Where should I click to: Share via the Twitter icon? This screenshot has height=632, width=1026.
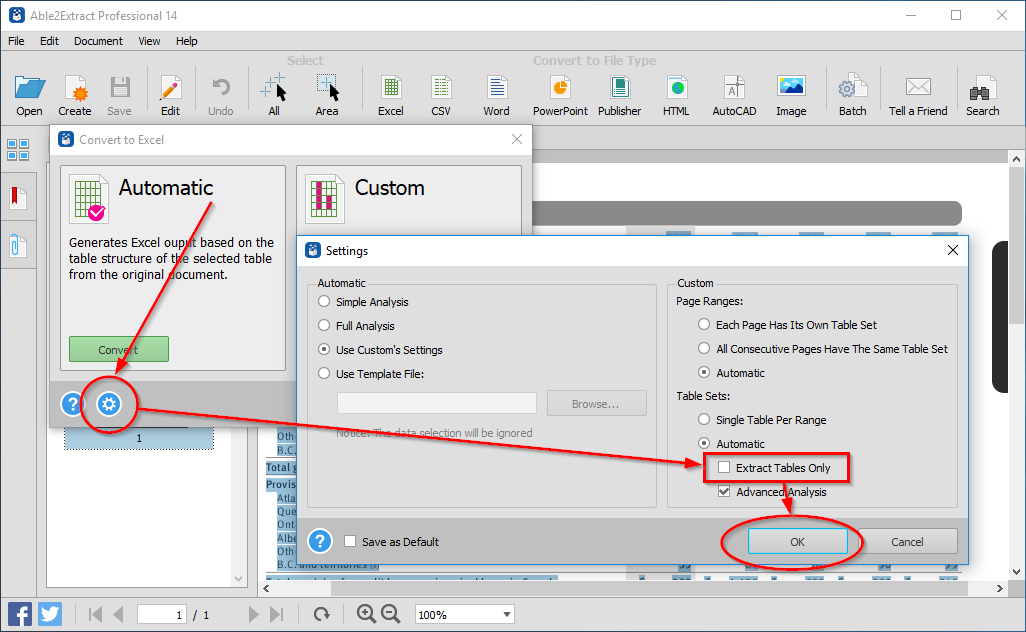pos(49,613)
